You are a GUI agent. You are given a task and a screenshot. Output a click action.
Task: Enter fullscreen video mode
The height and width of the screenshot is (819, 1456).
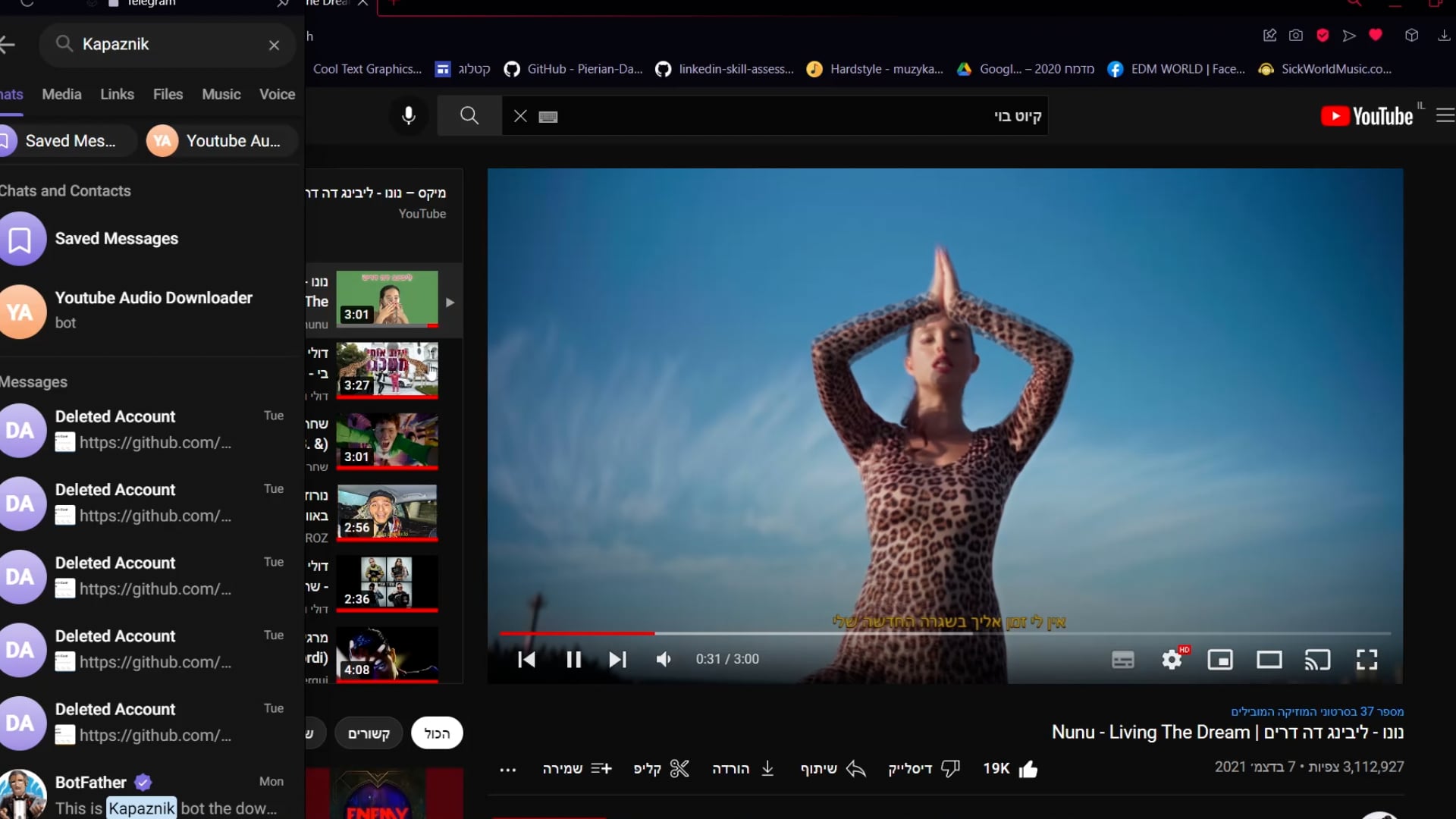pos(1367,660)
